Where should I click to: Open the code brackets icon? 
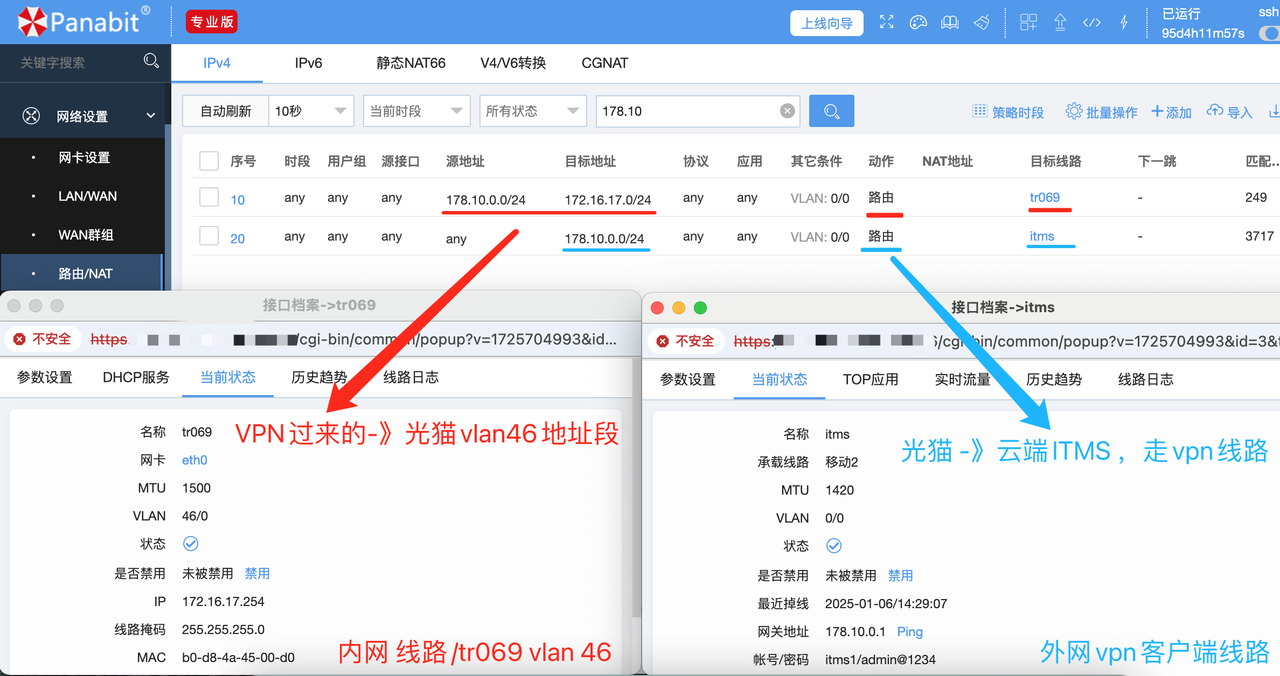point(1092,22)
